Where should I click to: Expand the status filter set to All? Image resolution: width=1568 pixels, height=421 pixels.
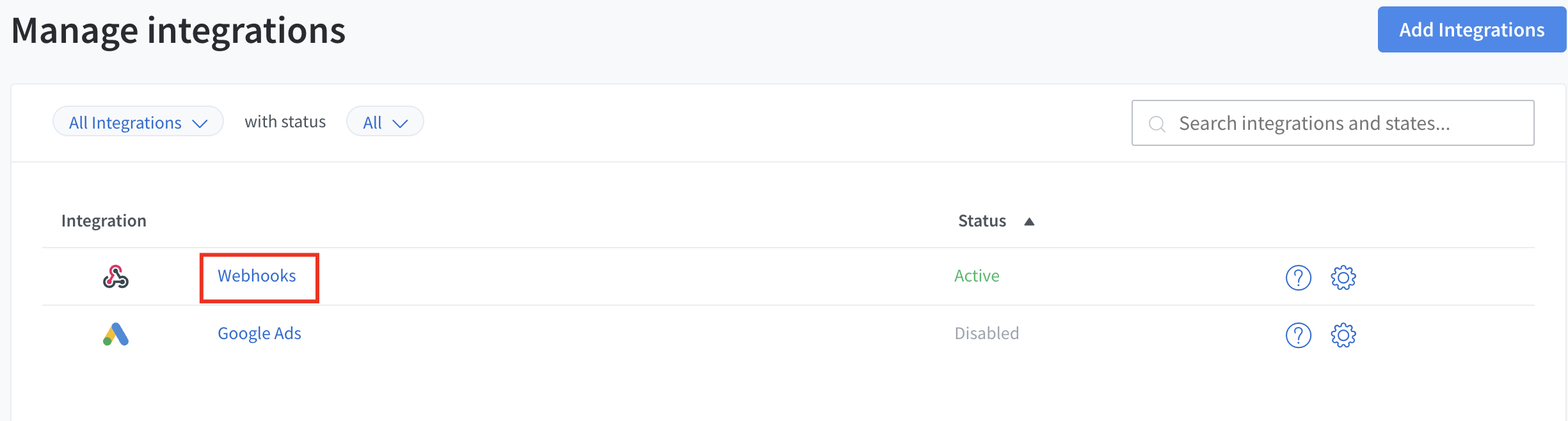(385, 122)
